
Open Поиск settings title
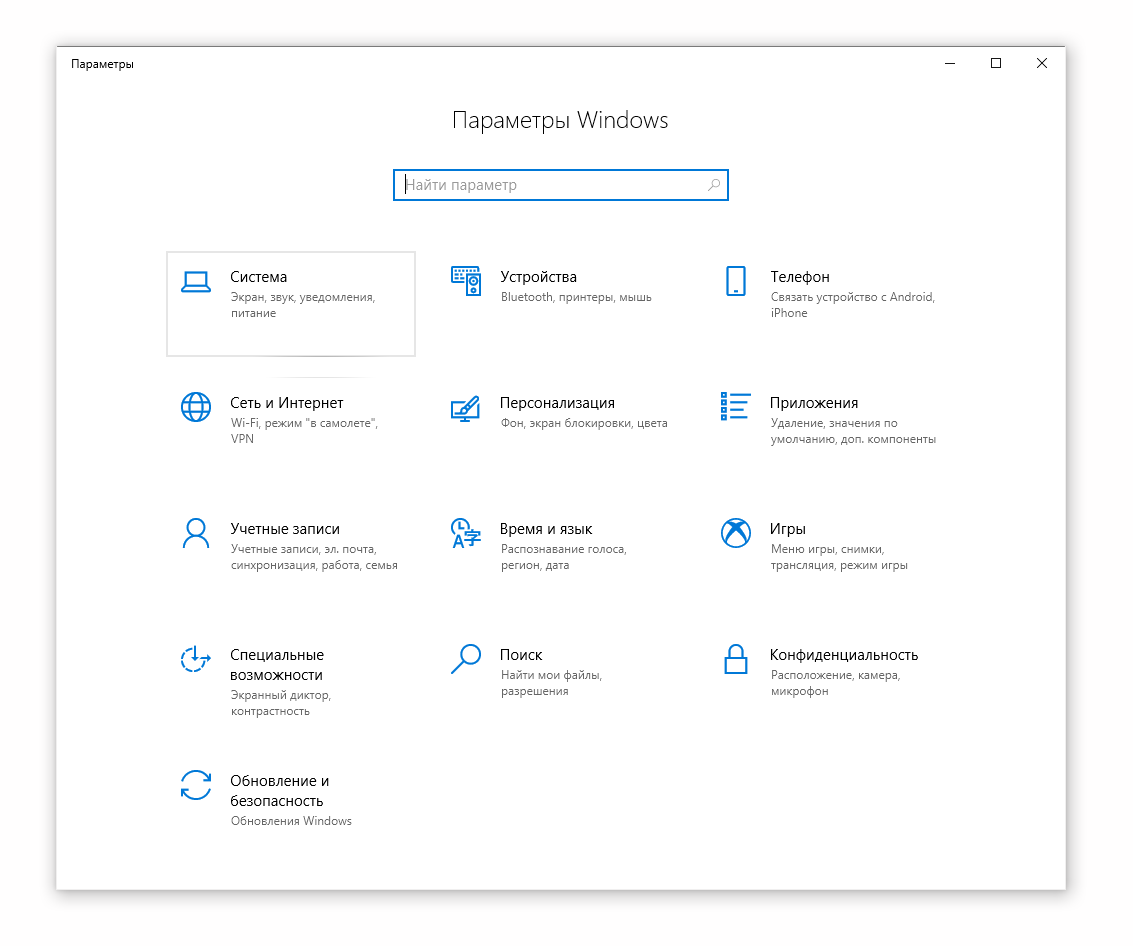click(521, 655)
